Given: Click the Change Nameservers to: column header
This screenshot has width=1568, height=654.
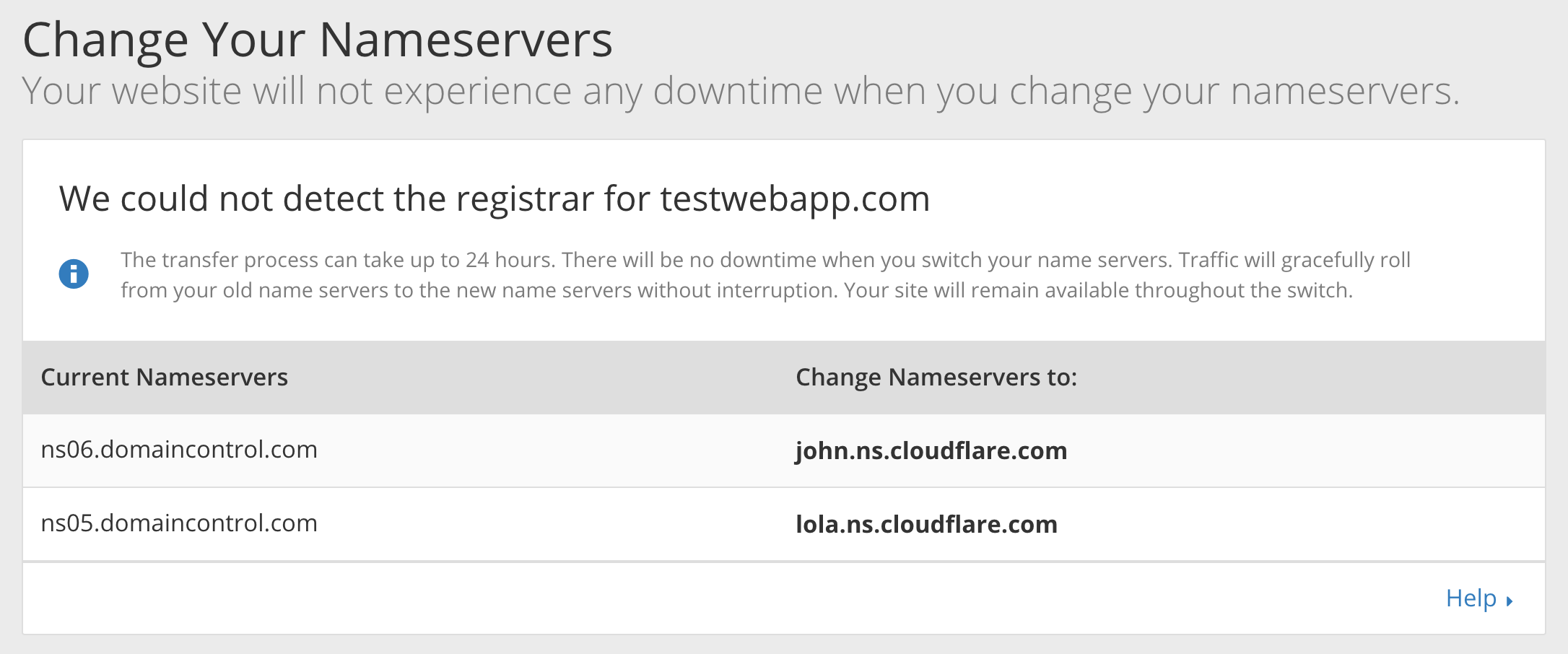Looking at the screenshot, I should [936, 378].
